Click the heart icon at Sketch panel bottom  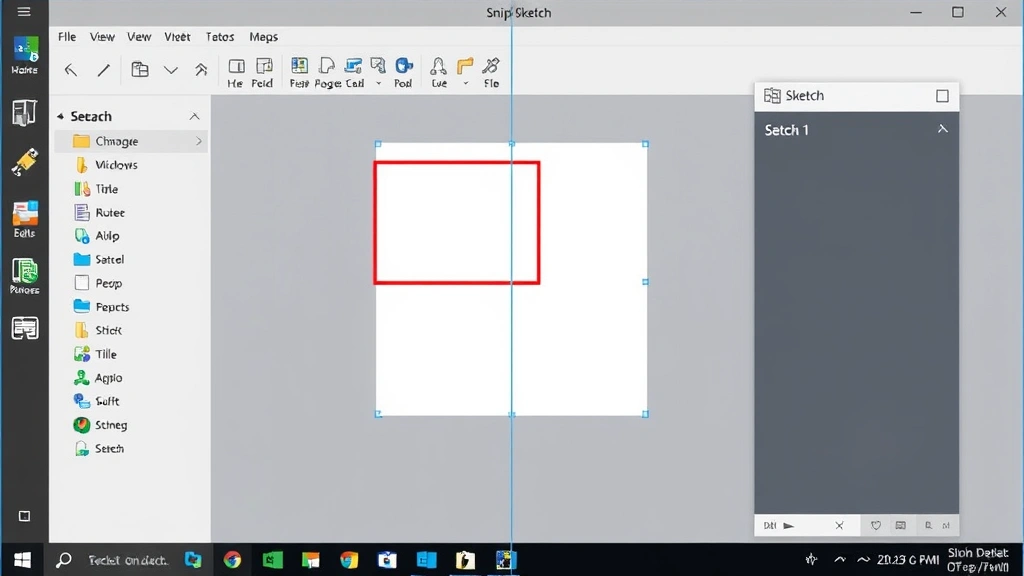[x=876, y=525]
